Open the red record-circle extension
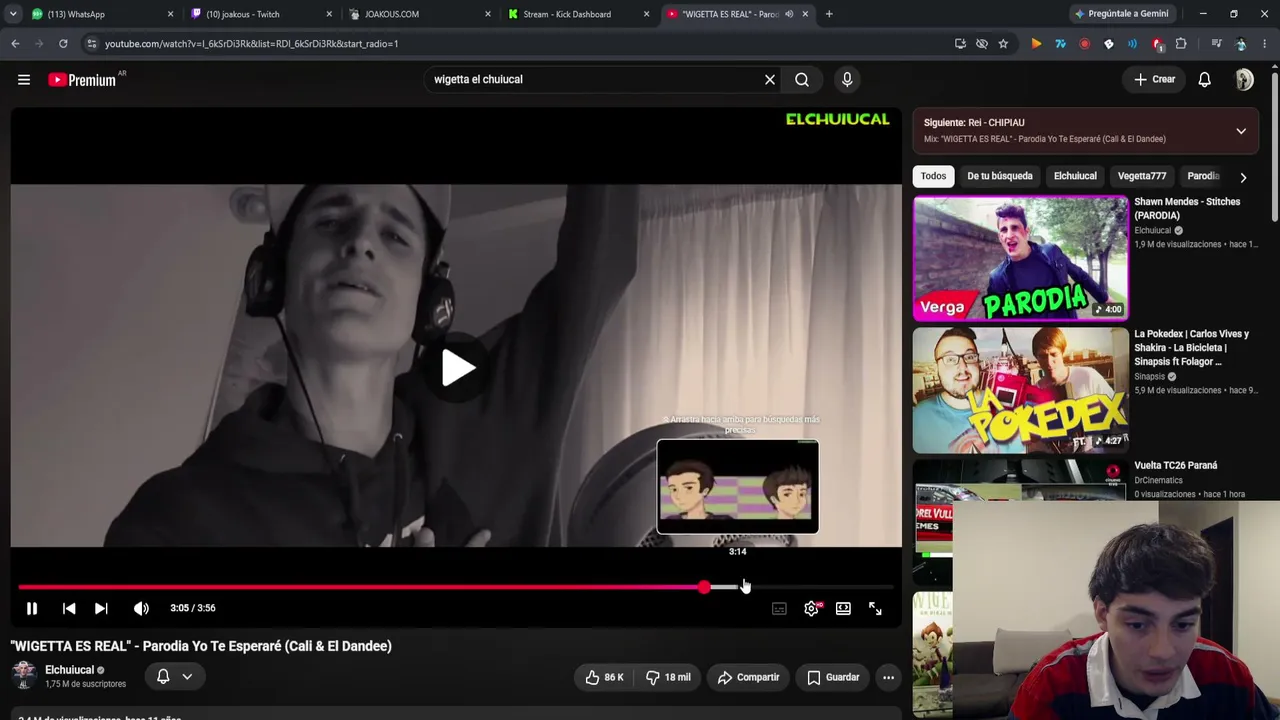This screenshot has width=1280, height=720. [x=1084, y=44]
